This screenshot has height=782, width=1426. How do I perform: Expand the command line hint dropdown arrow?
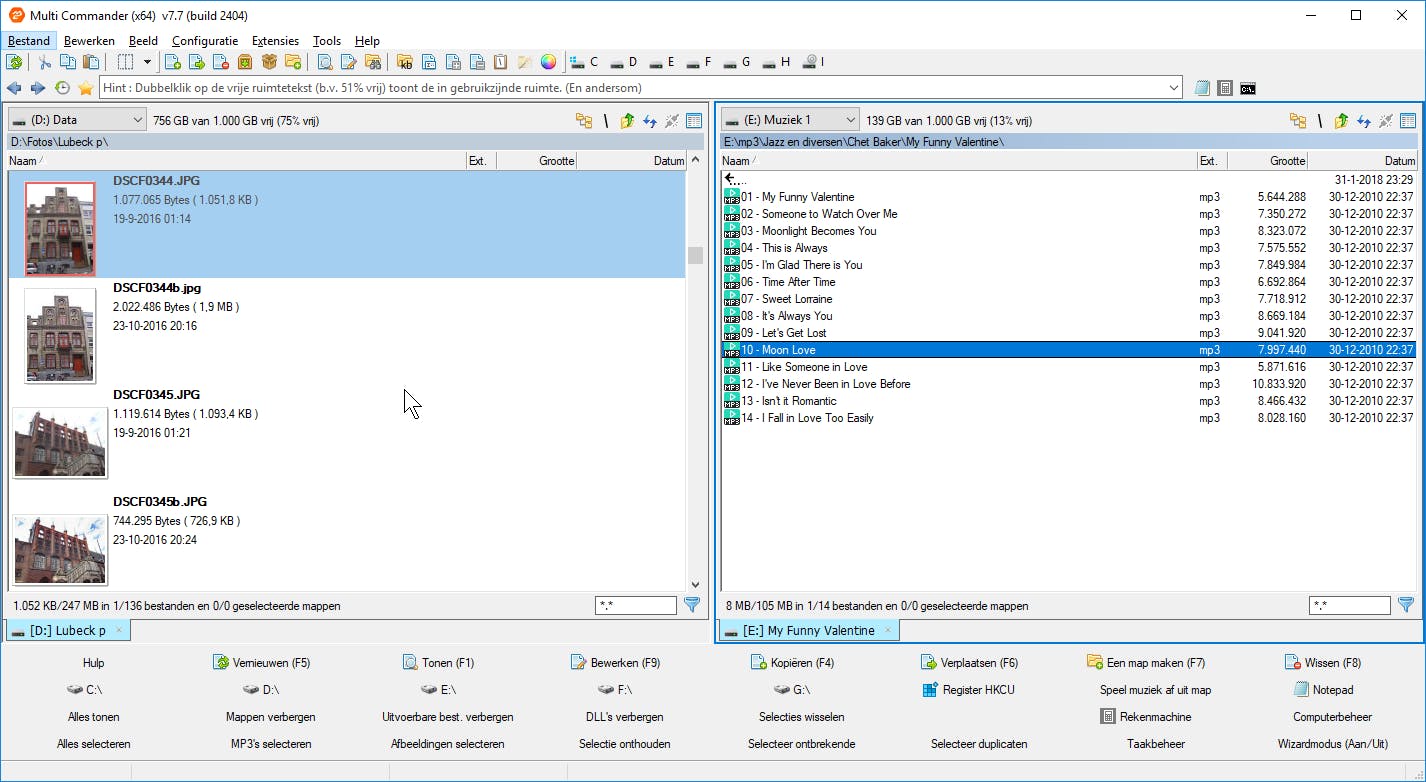(1174, 88)
